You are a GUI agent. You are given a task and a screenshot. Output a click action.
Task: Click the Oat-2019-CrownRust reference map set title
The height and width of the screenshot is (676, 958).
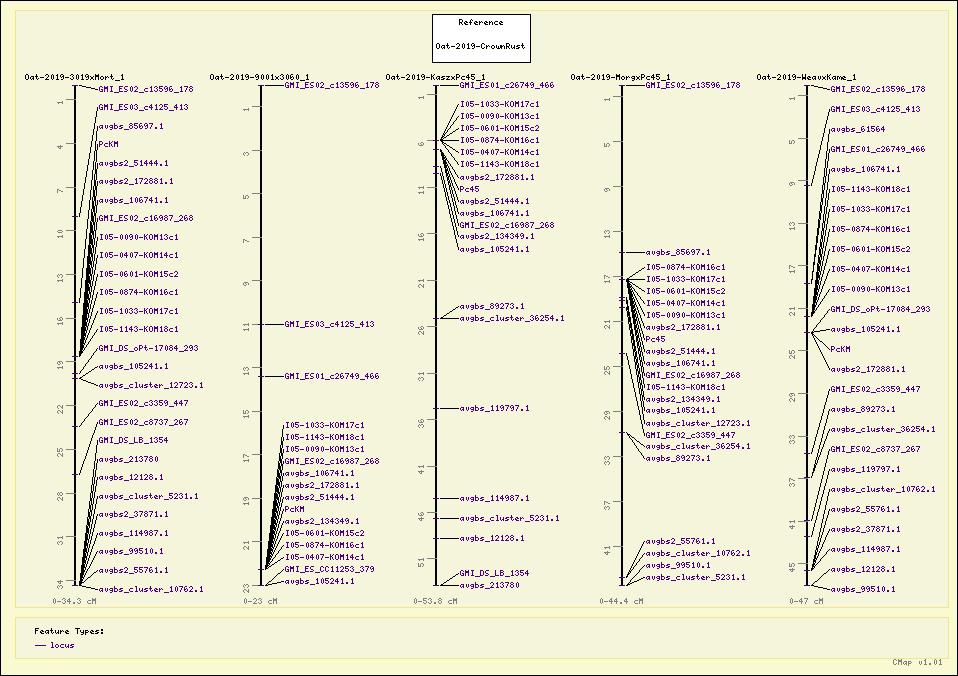(481, 46)
